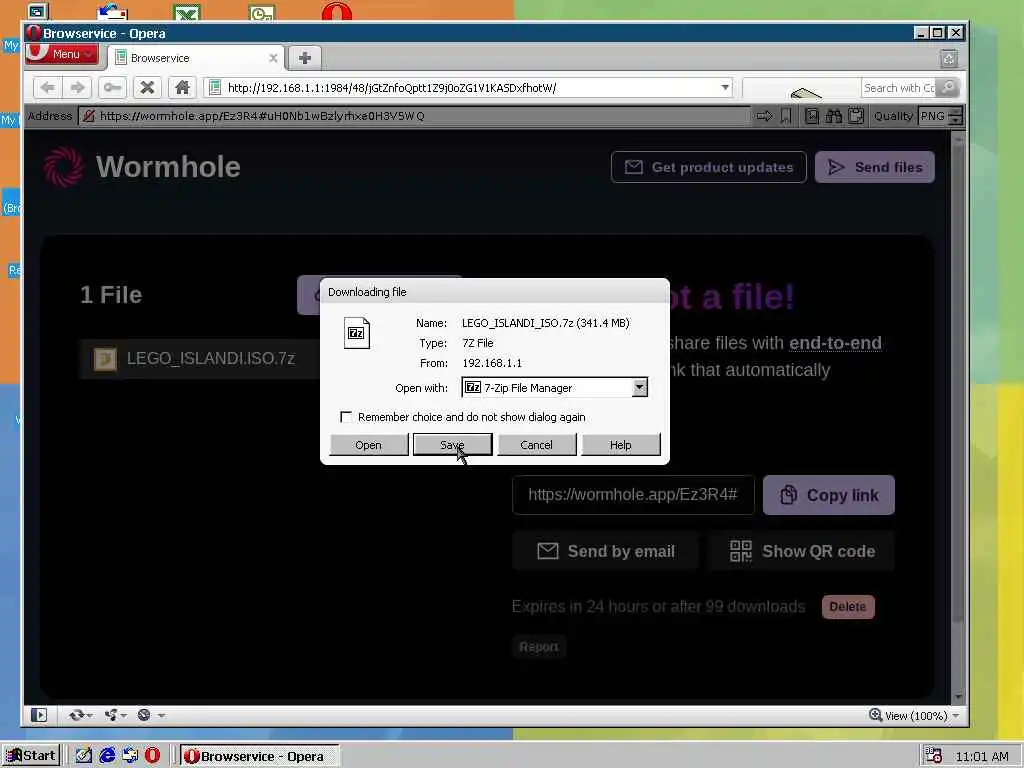Click the search magnifier icon in search box
This screenshot has width=1024, height=768.
[x=949, y=88]
